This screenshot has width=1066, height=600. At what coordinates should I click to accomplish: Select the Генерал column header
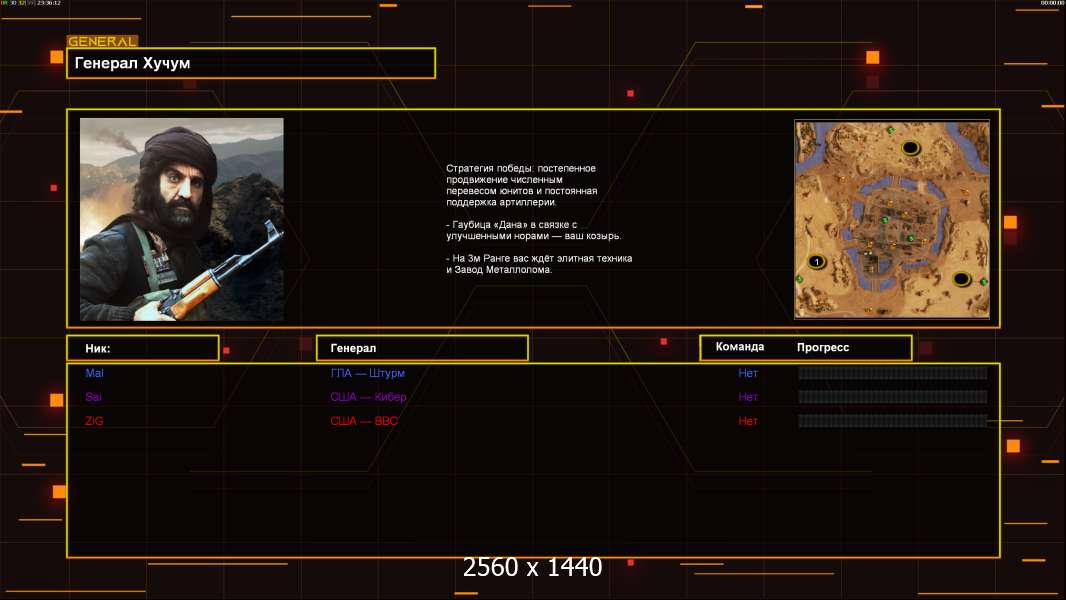[x=421, y=348]
